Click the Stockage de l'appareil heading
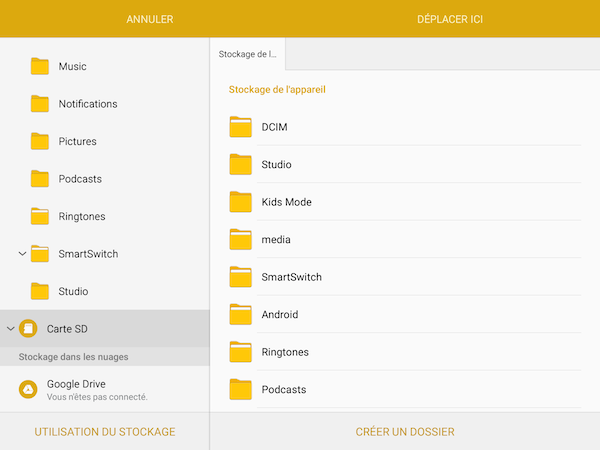Viewport: 600px width, 450px height. [x=277, y=90]
